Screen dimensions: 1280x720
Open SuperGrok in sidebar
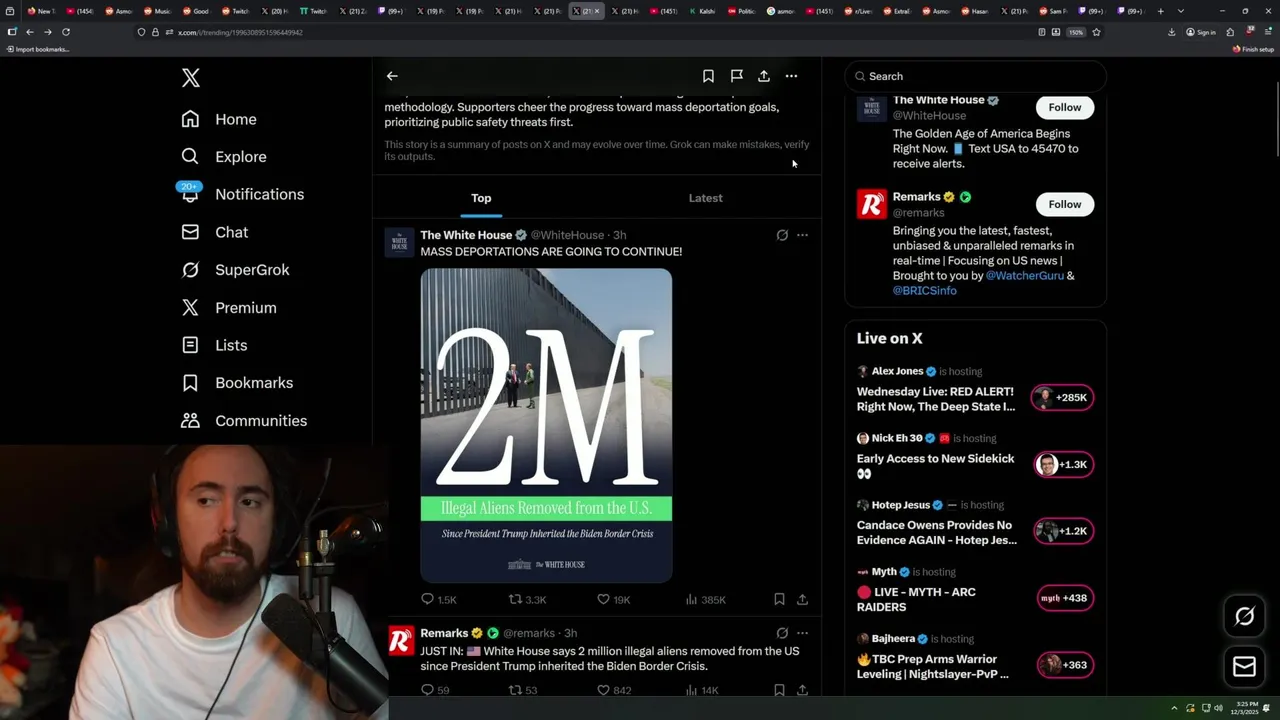click(236, 270)
